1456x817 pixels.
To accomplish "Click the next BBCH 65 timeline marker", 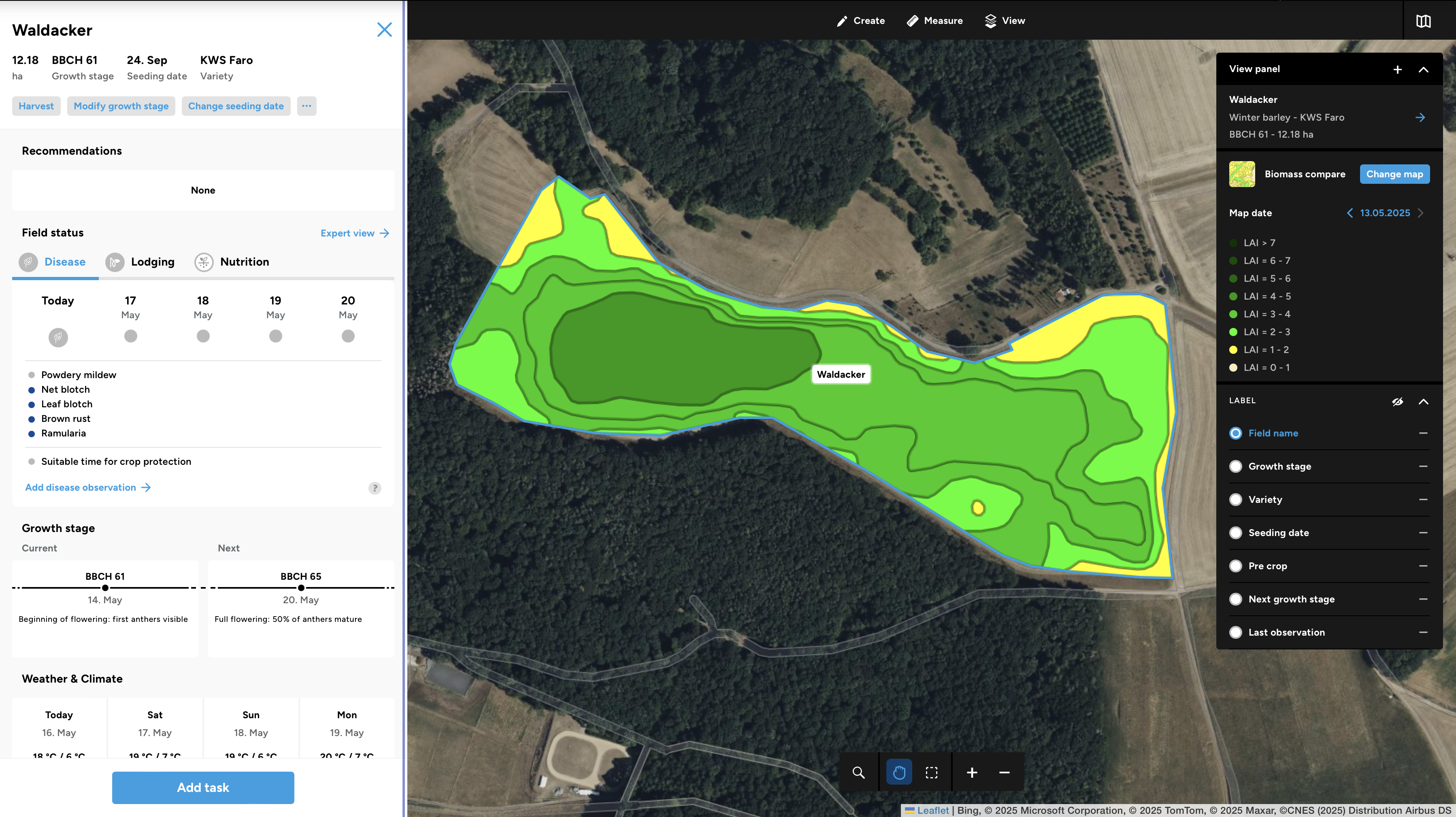I will click(301, 587).
